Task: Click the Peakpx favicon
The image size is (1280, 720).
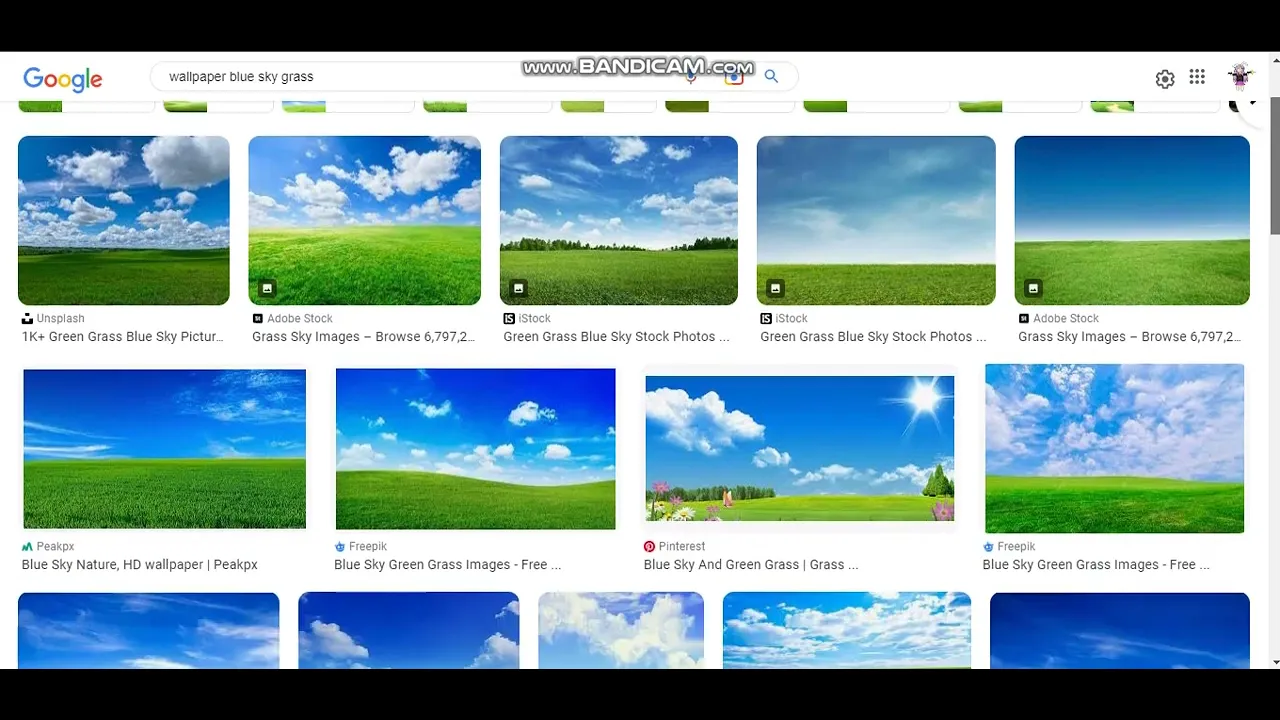Action: [x=27, y=547]
